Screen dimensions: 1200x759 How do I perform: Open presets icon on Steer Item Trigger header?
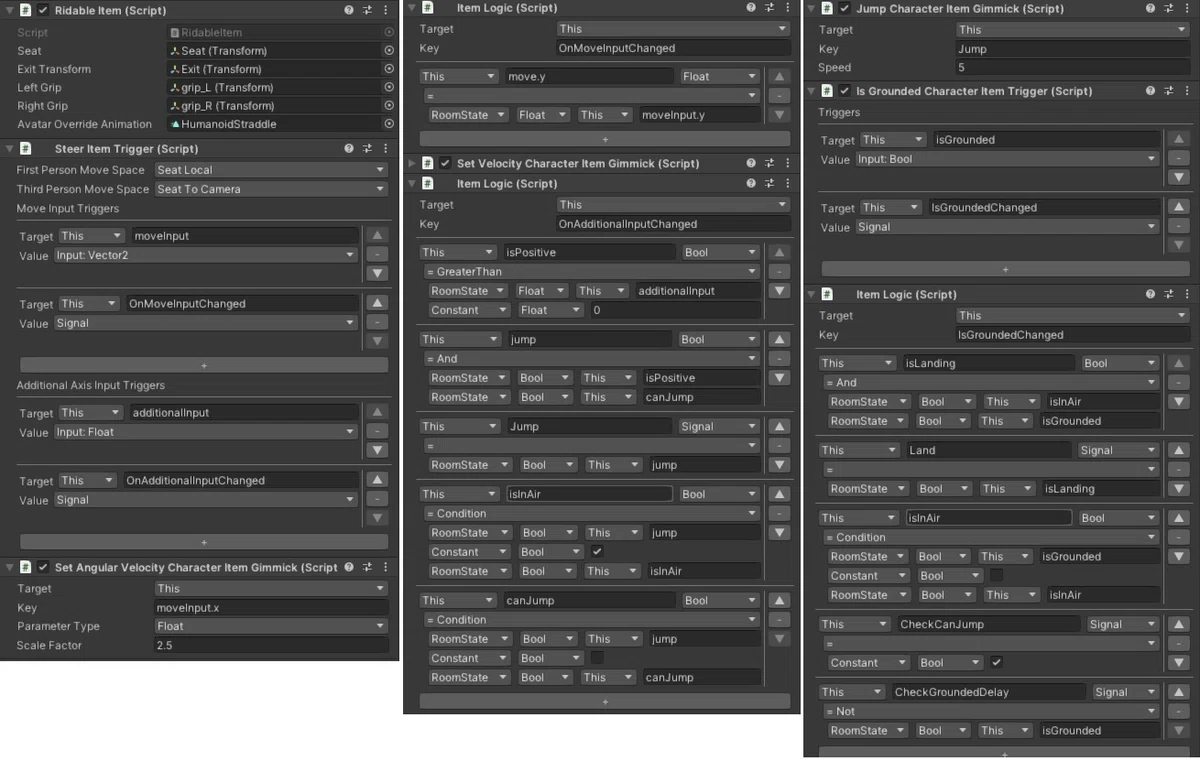click(x=367, y=148)
